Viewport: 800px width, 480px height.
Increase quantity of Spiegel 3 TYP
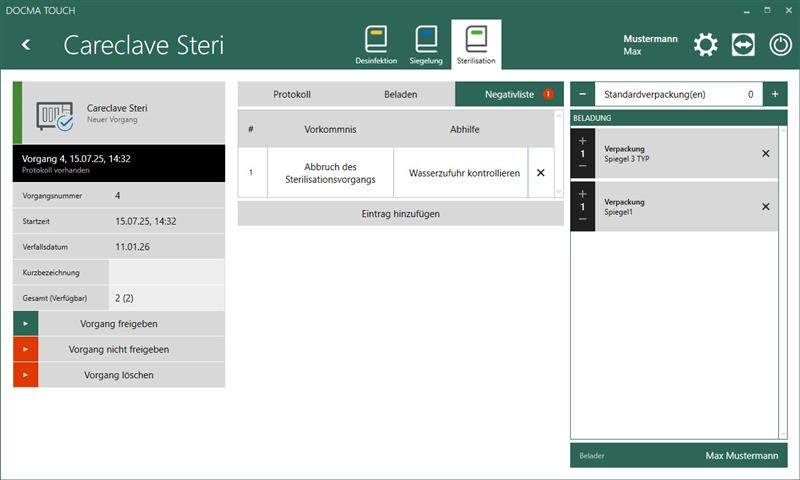pyautogui.click(x=583, y=140)
